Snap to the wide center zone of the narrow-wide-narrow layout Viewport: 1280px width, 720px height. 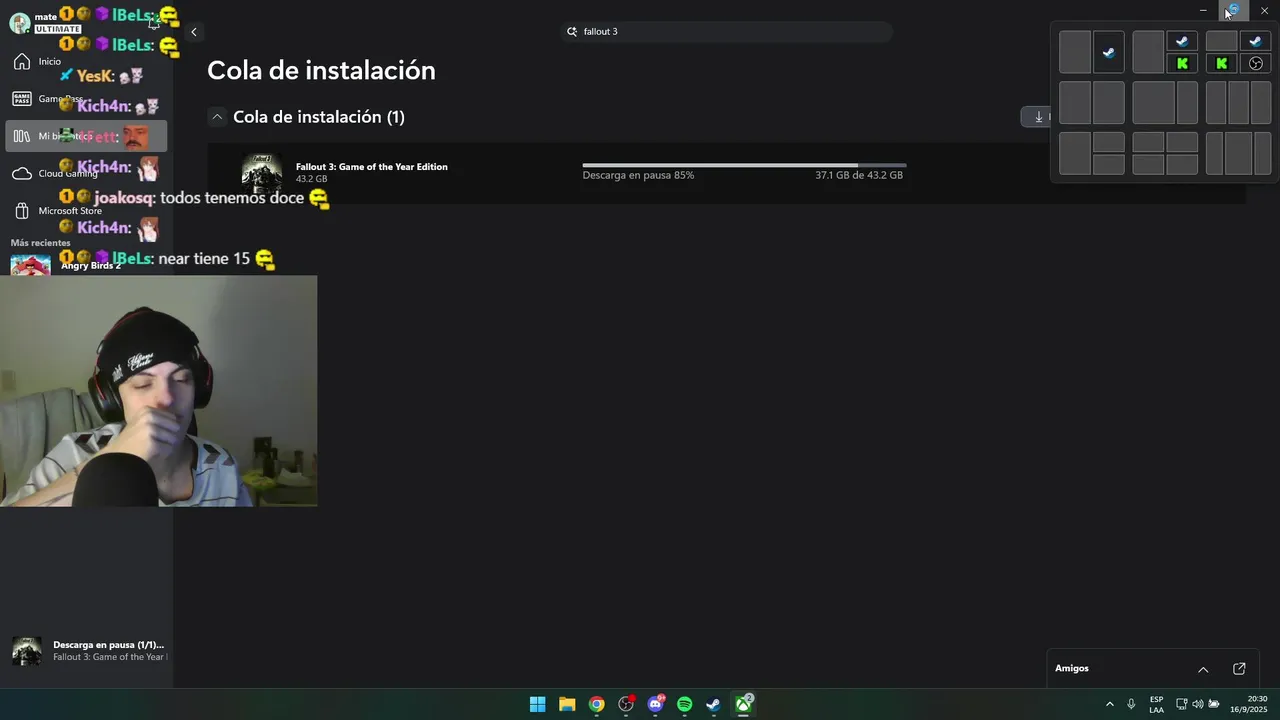1238,154
